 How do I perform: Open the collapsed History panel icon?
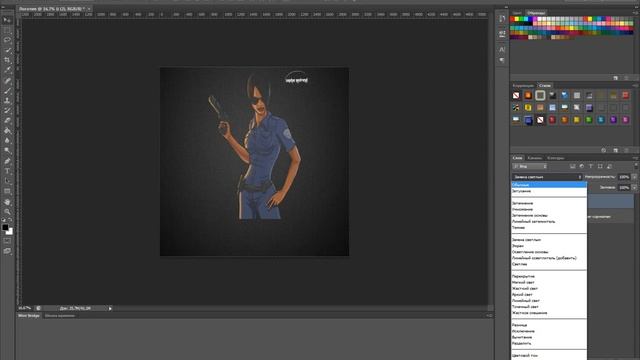pos(502,19)
